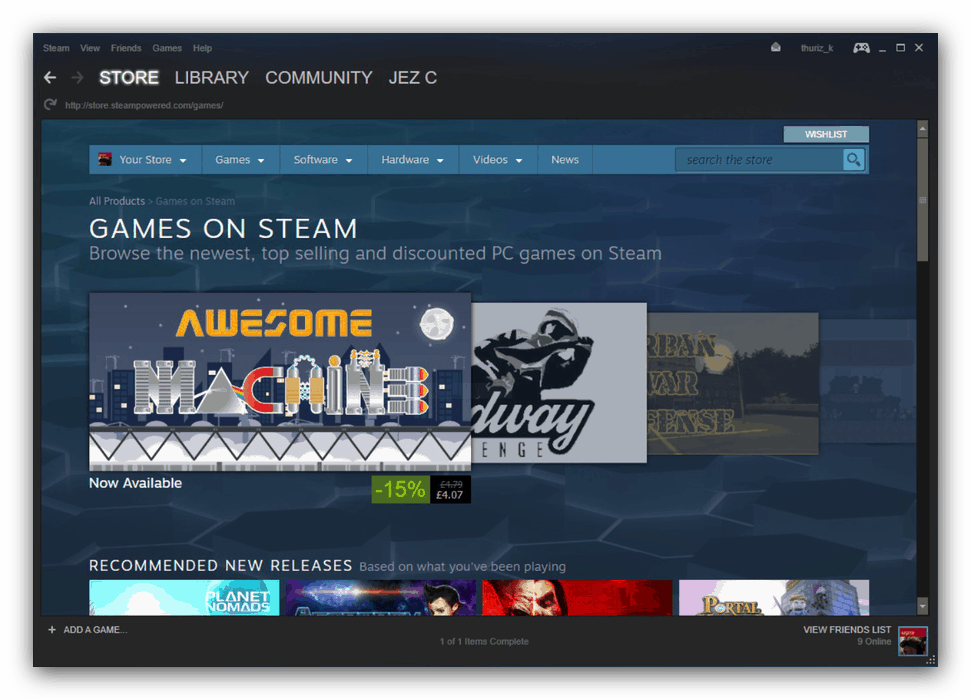Open VIEW FRIENDS LIST
Screen dimensions: 971x700
(x=847, y=629)
